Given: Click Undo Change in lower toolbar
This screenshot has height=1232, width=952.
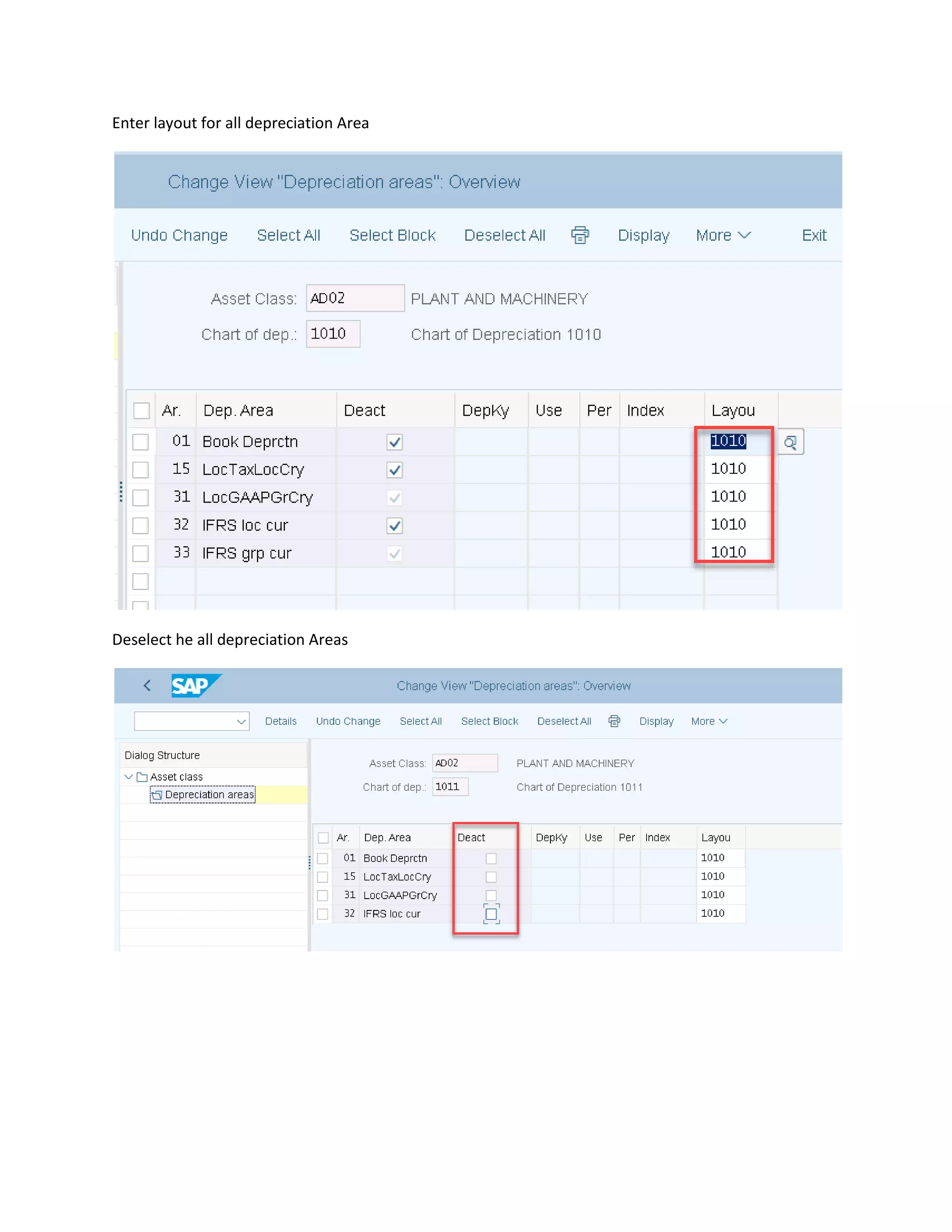Looking at the screenshot, I should 348,721.
